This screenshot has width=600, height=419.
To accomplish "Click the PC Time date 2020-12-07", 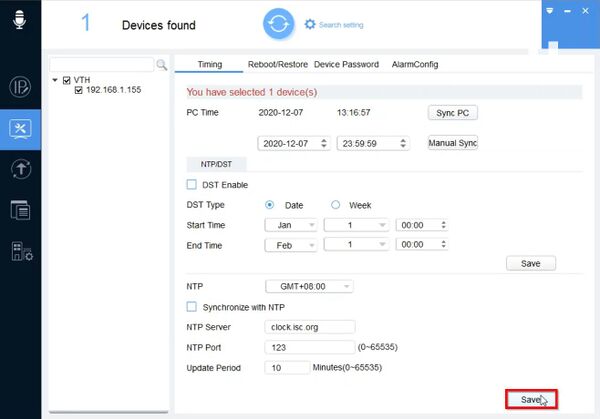I will tap(280, 112).
